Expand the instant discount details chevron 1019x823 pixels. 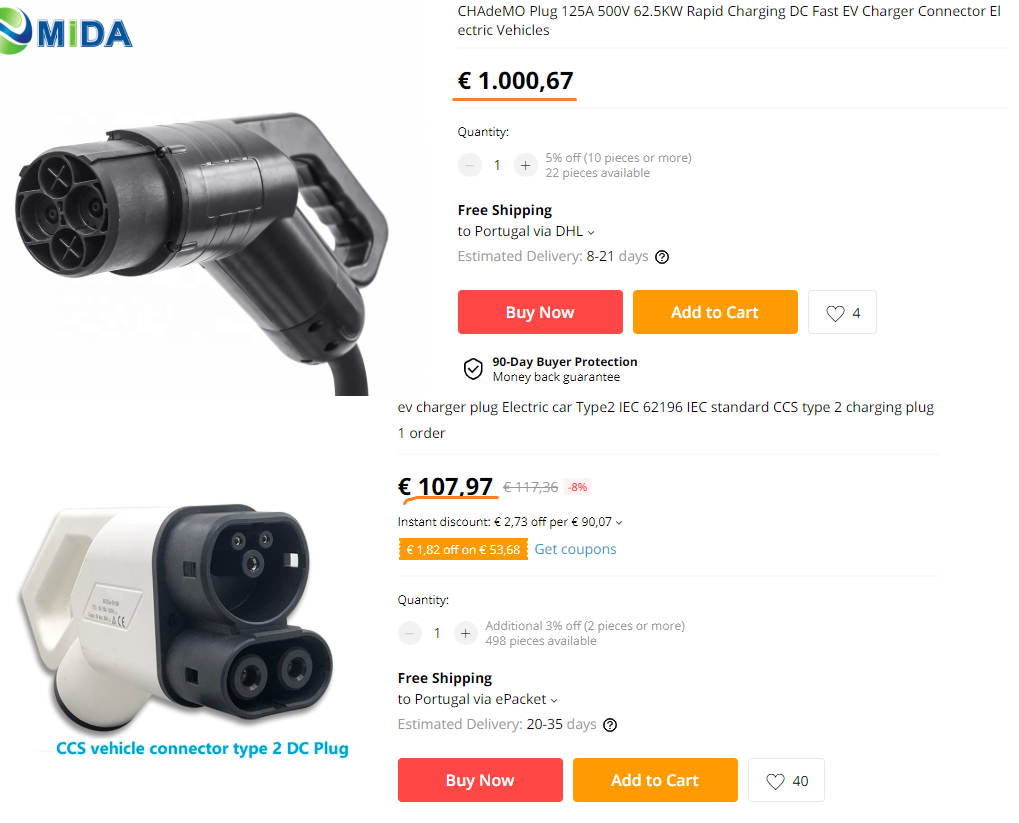click(x=619, y=523)
